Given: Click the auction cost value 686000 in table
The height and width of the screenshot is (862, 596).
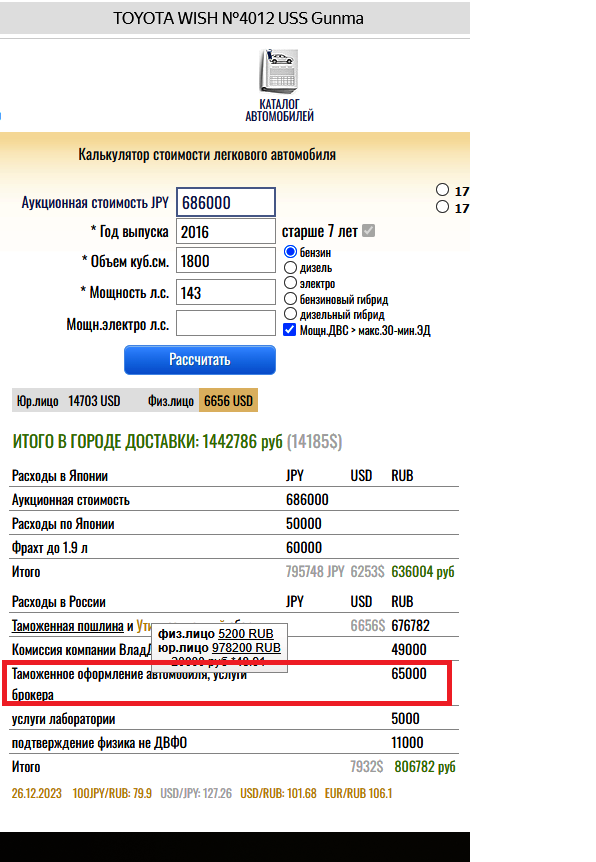Looking at the screenshot, I should click(x=307, y=500).
